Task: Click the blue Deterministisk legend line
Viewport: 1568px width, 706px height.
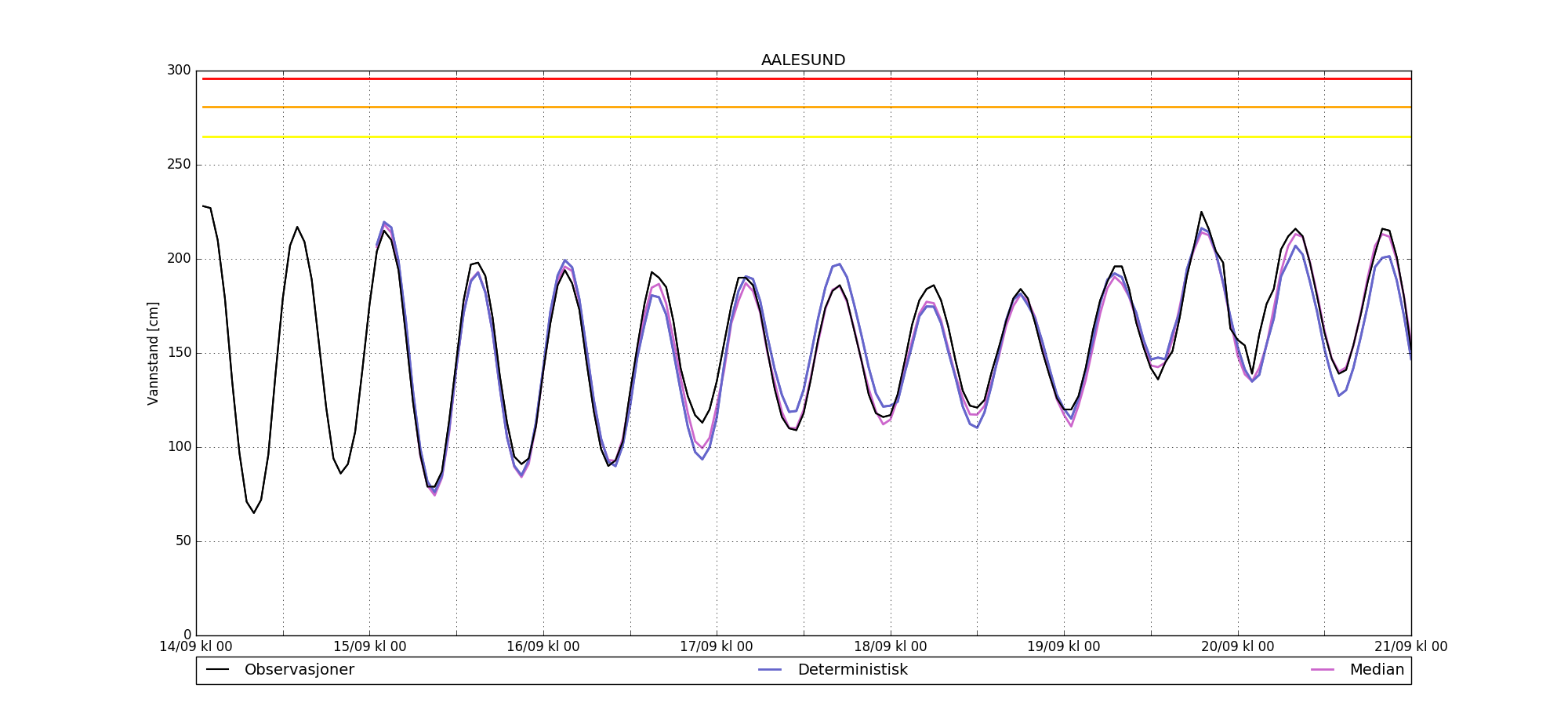Action: [770, 670]
